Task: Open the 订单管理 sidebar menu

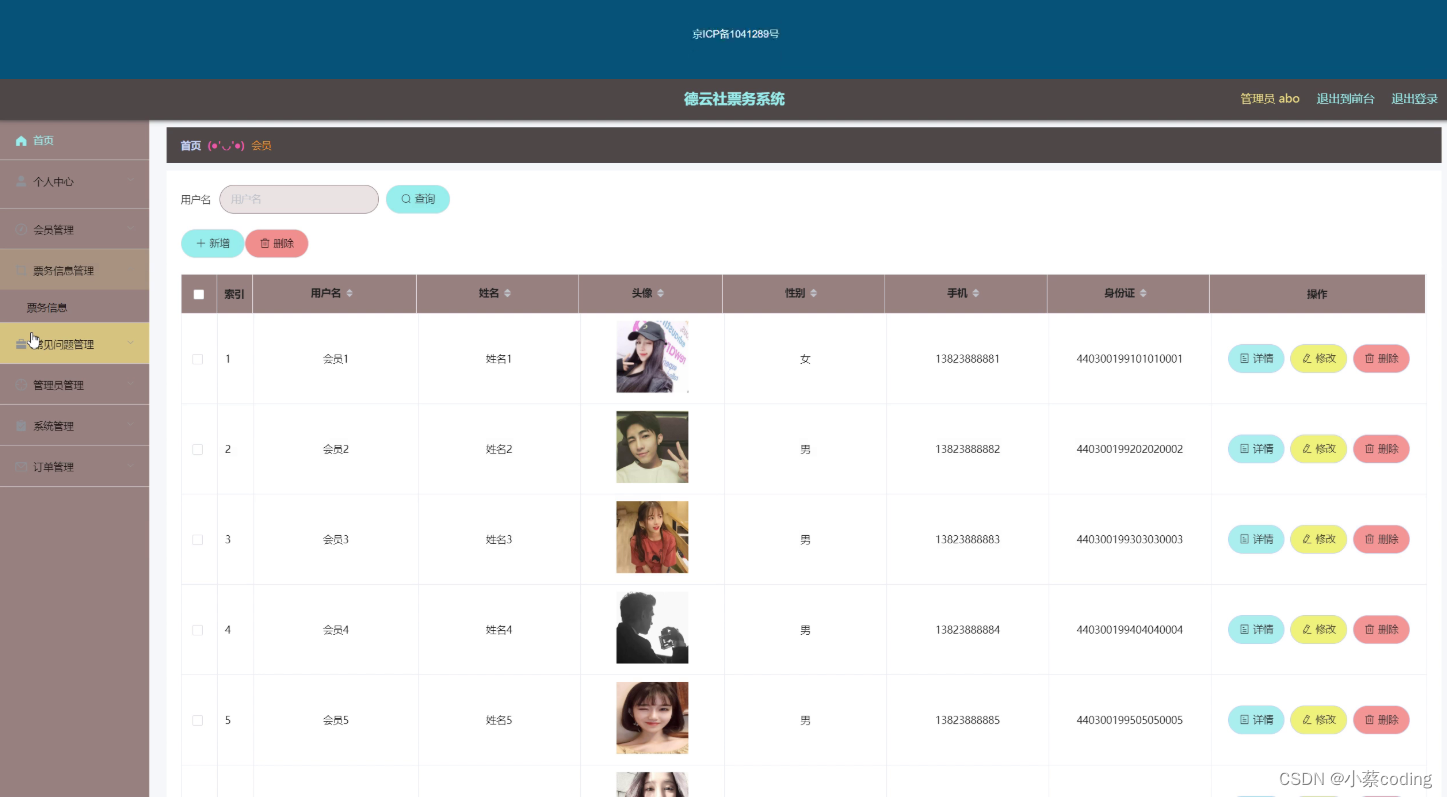Action: [74, 467]
